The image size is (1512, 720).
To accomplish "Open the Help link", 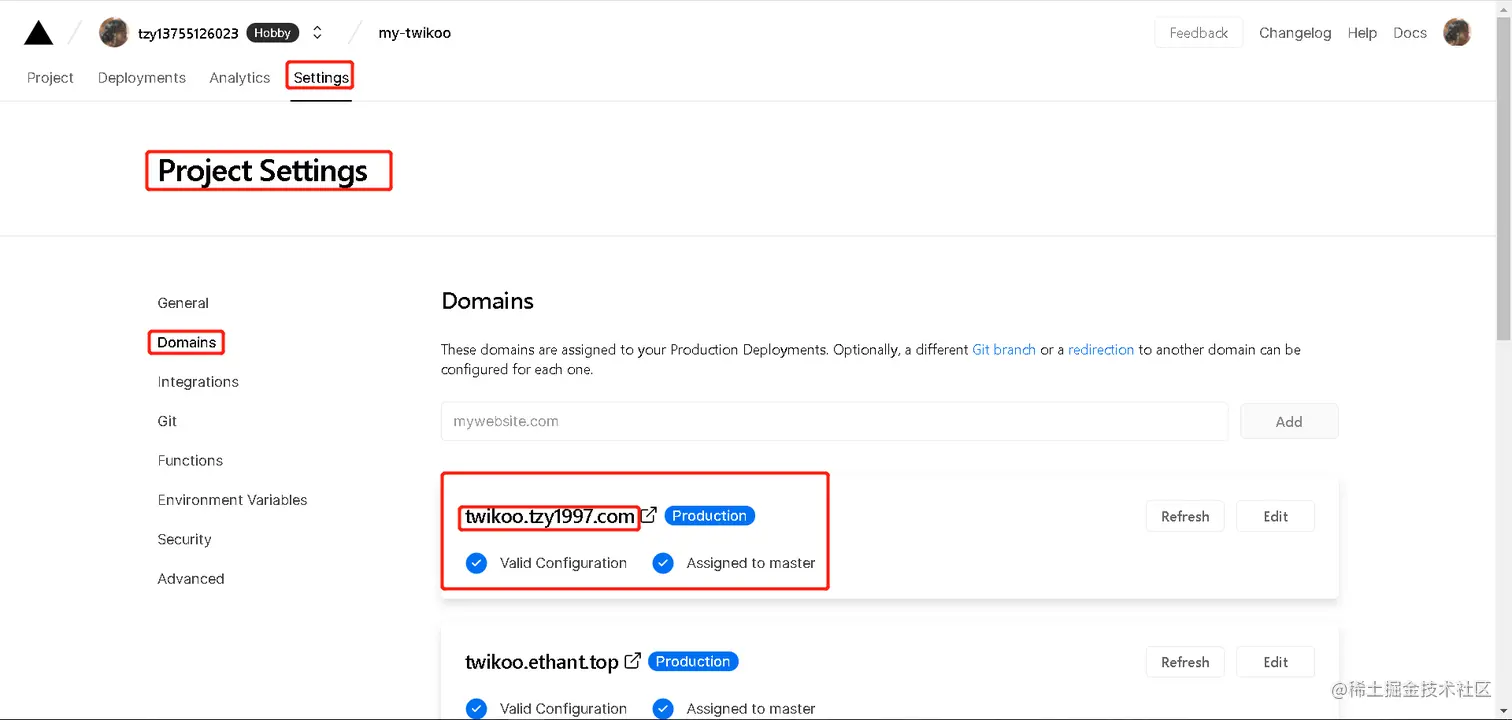I will [1362, 33].
